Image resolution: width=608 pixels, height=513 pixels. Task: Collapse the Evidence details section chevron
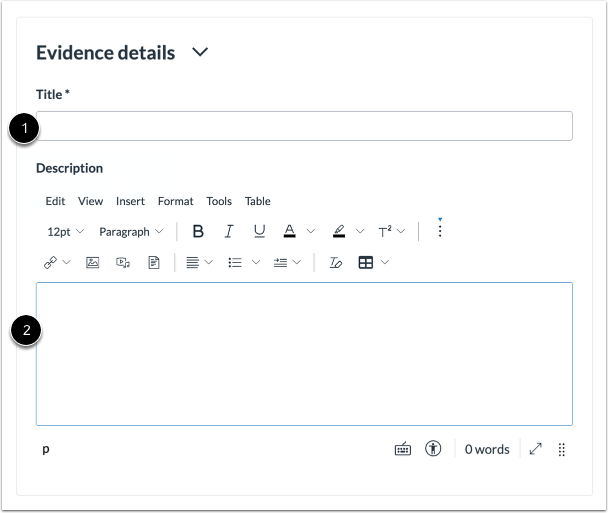coord(200,52)
